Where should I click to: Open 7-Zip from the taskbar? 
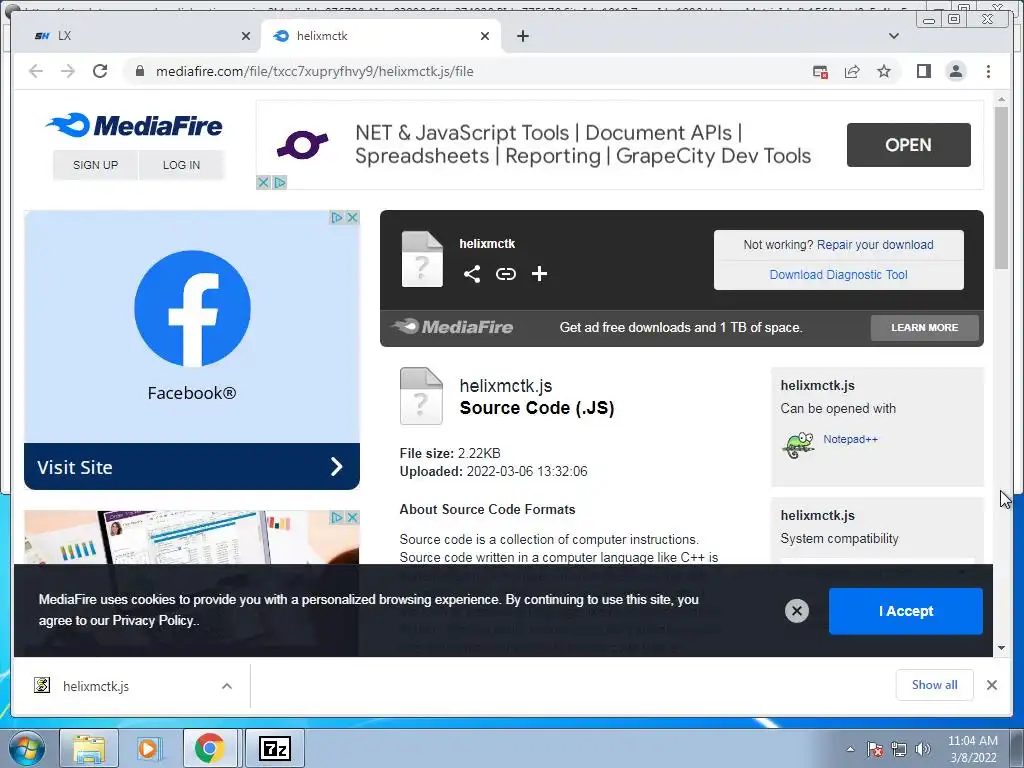[x=274, y=748]
